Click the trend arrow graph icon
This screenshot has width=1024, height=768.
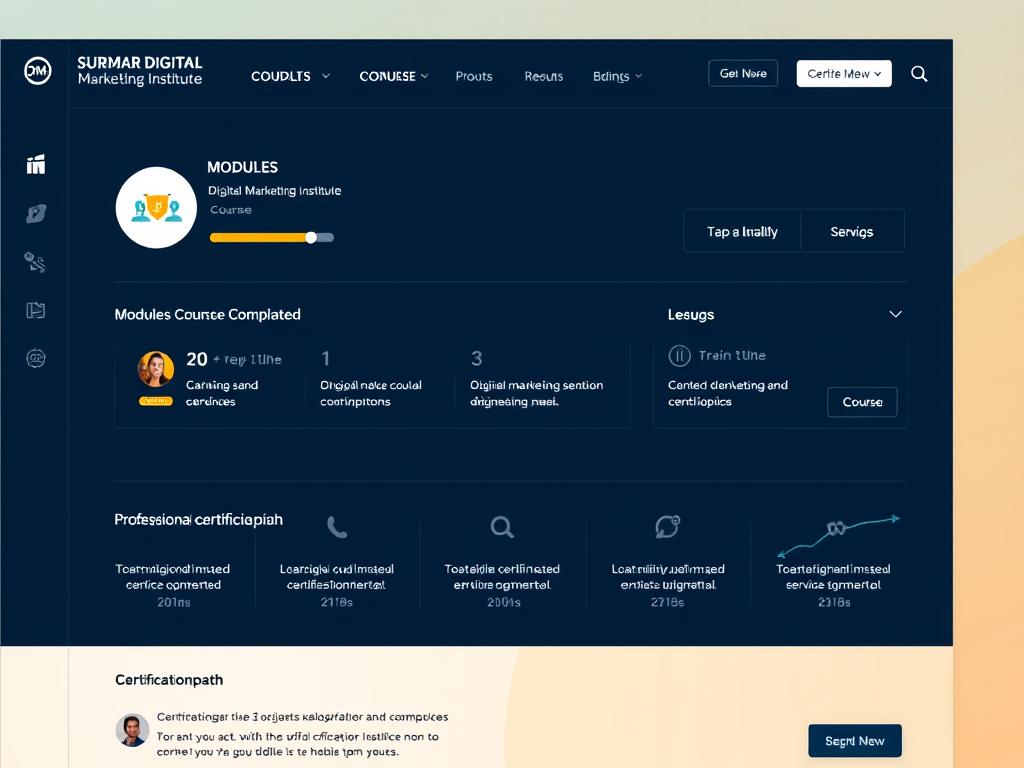click(x=839, y=535)
